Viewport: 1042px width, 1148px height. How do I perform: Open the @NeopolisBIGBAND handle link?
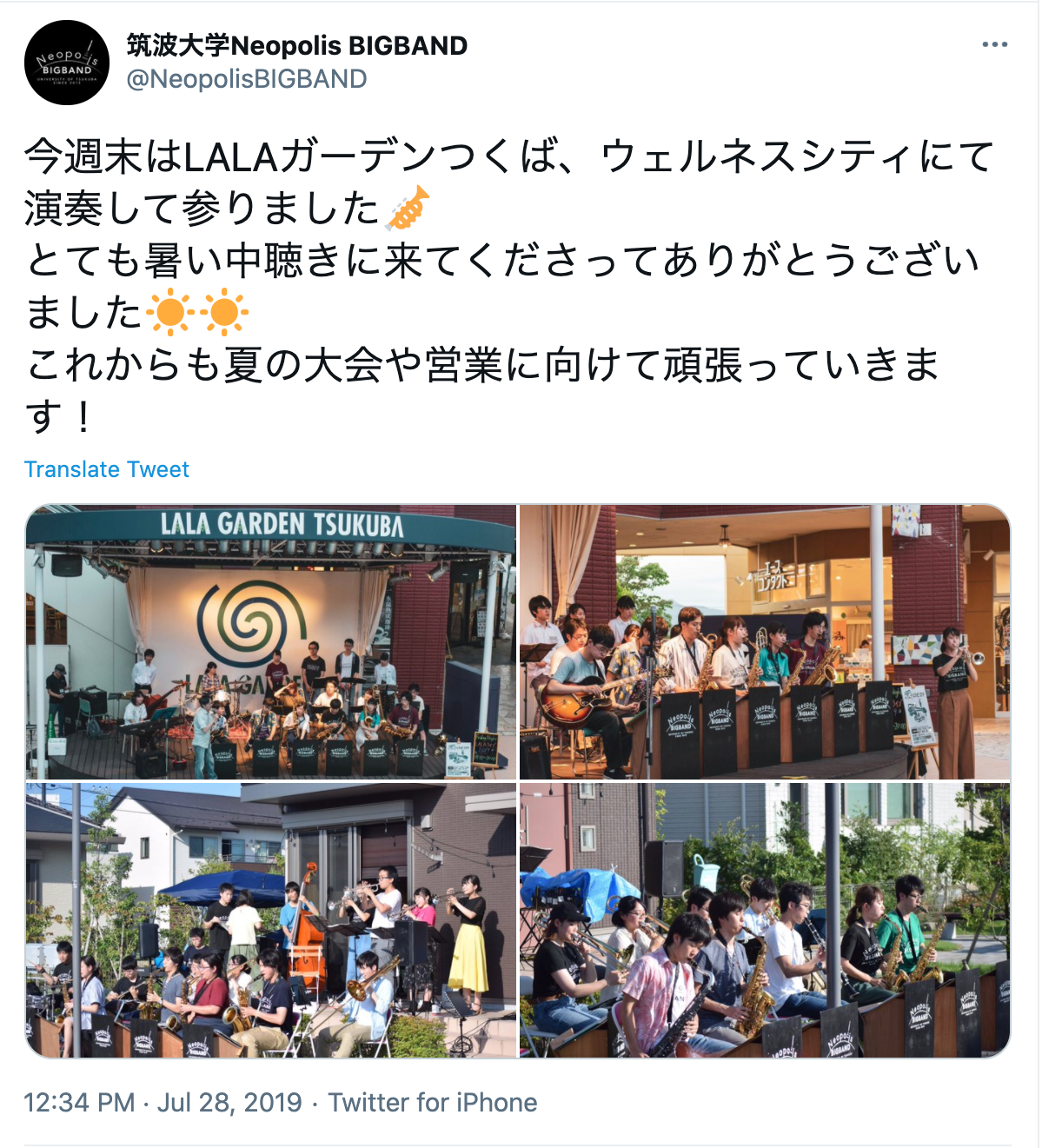247,79
